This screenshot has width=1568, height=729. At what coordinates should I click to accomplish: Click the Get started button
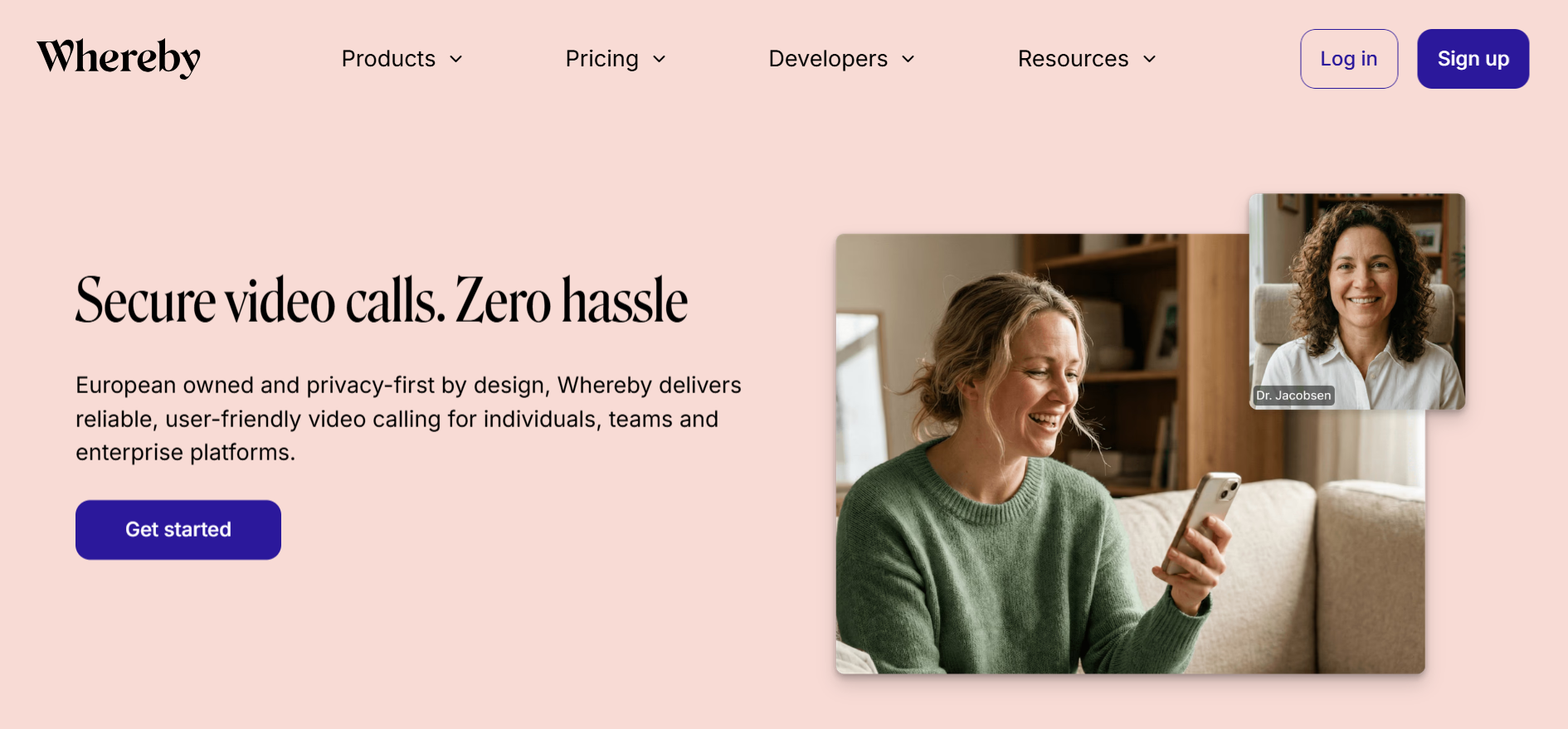(178, 530)
